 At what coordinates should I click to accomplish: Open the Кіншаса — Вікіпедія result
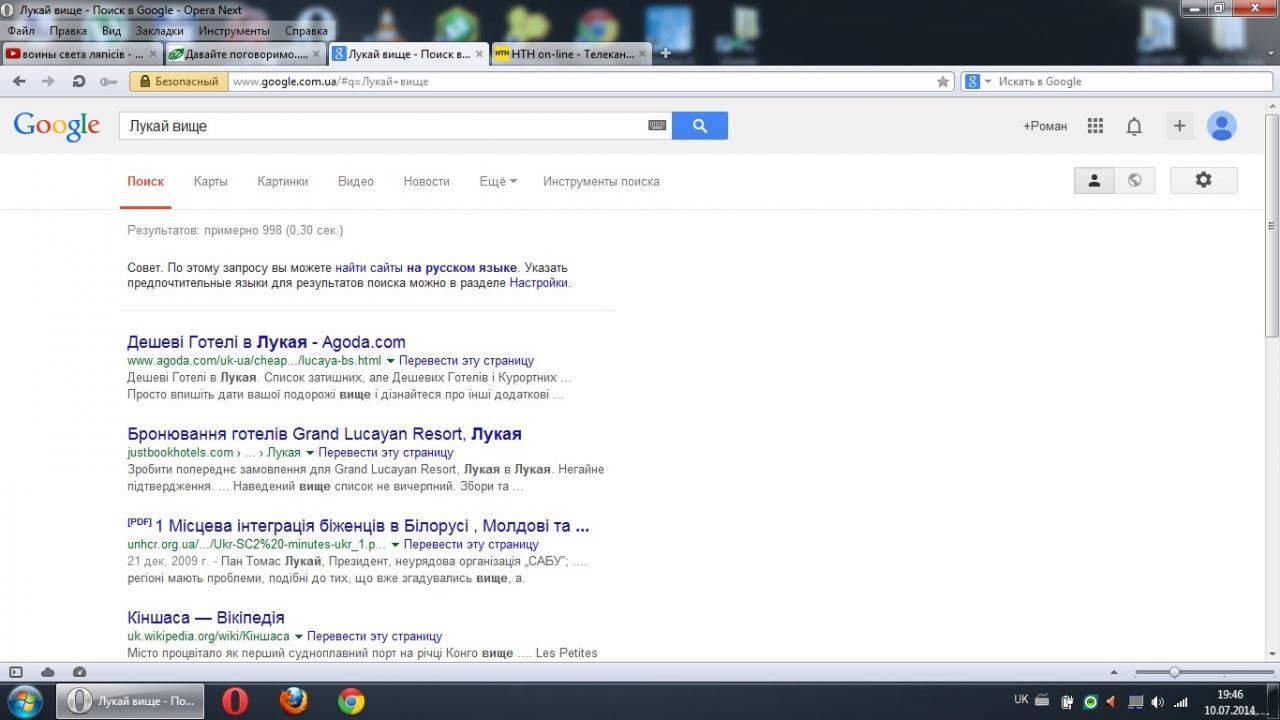click(x=206, y=618)
